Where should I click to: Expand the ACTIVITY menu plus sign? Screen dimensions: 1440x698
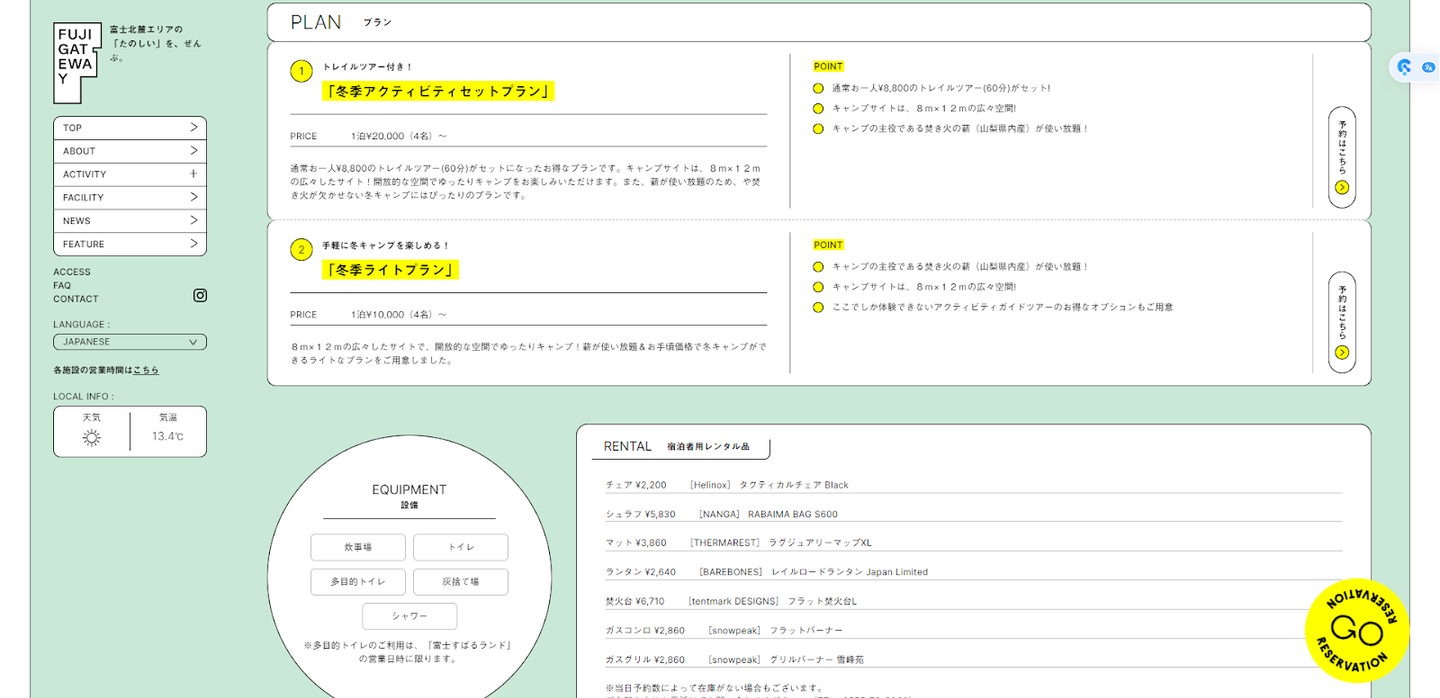[x=193, y=174]
